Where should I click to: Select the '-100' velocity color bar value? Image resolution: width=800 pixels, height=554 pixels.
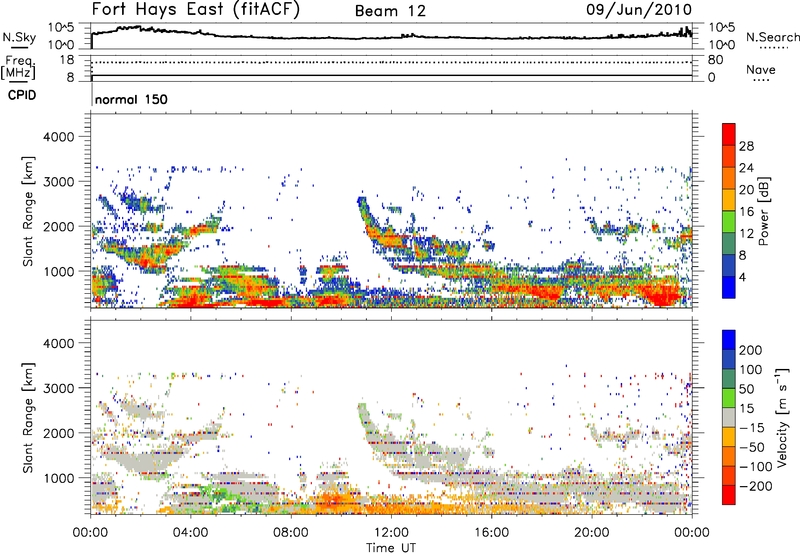755,467
